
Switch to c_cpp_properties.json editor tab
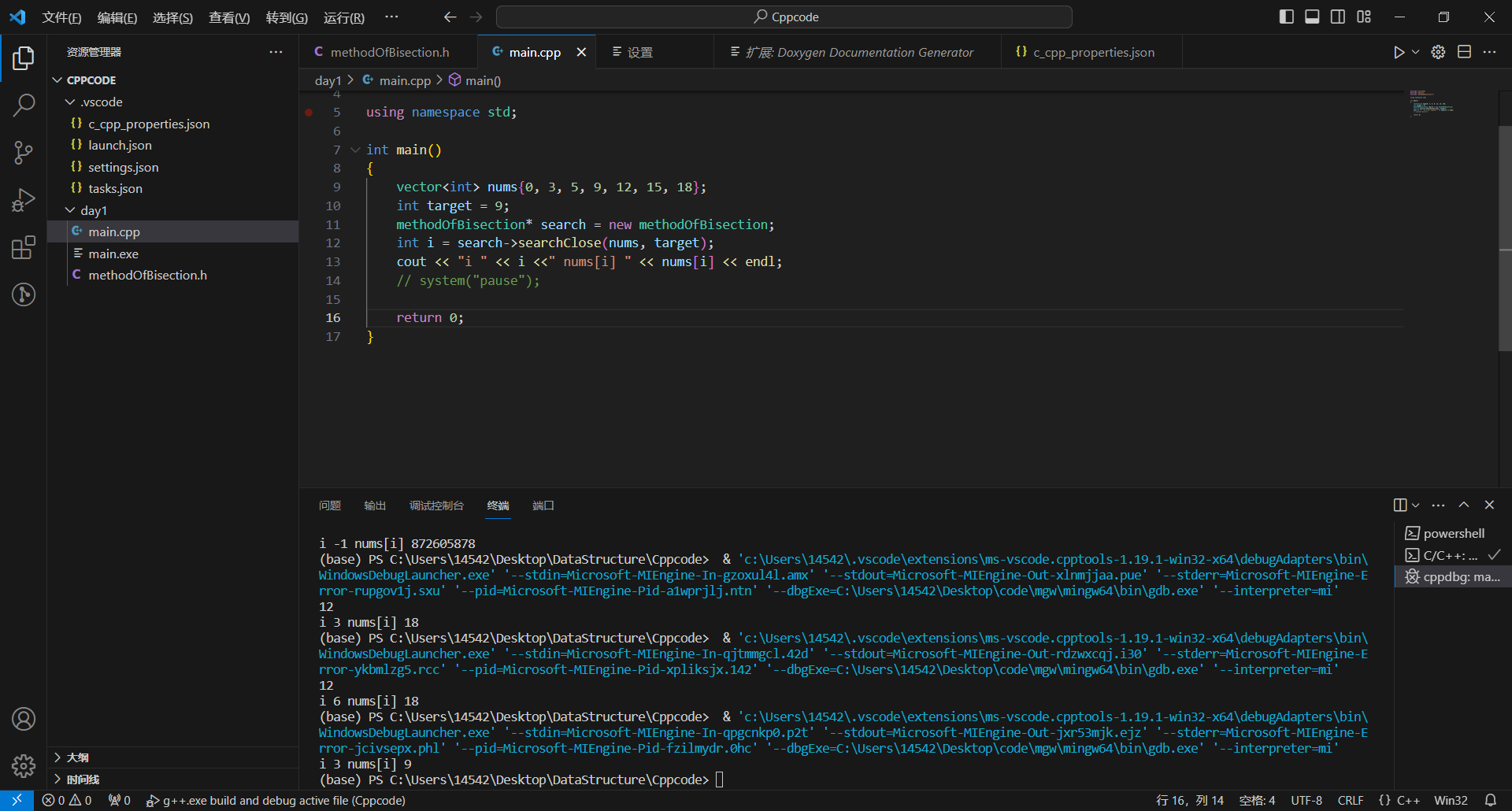(1092, 52)
